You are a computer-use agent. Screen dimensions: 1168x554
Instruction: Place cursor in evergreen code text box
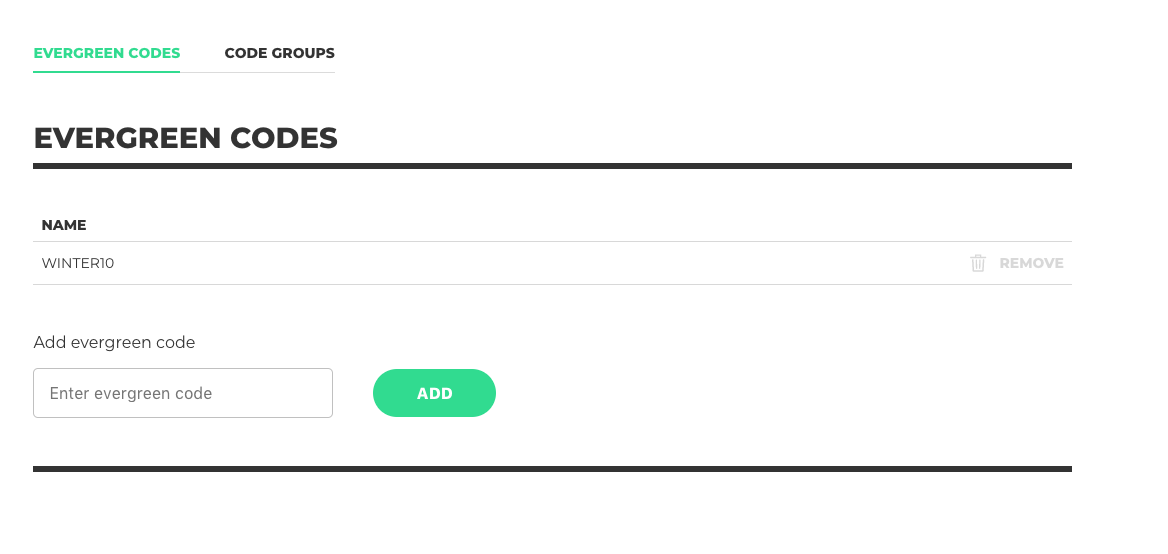182,393
